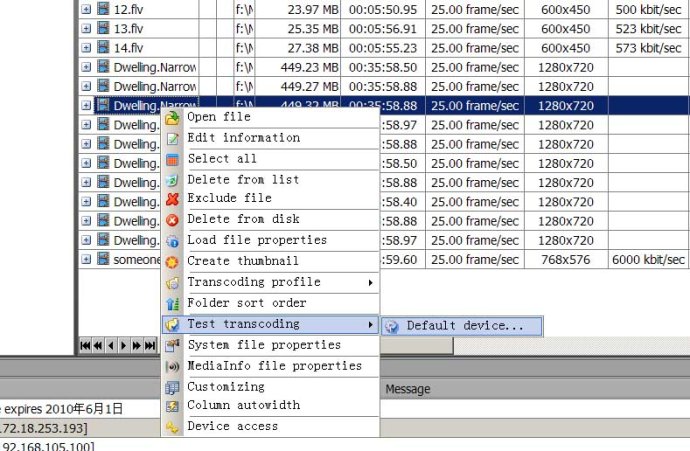The image size is (690, 451).
Task: Expand the Dwelling row sized 449.23 MB
Action: coord(86,67)
